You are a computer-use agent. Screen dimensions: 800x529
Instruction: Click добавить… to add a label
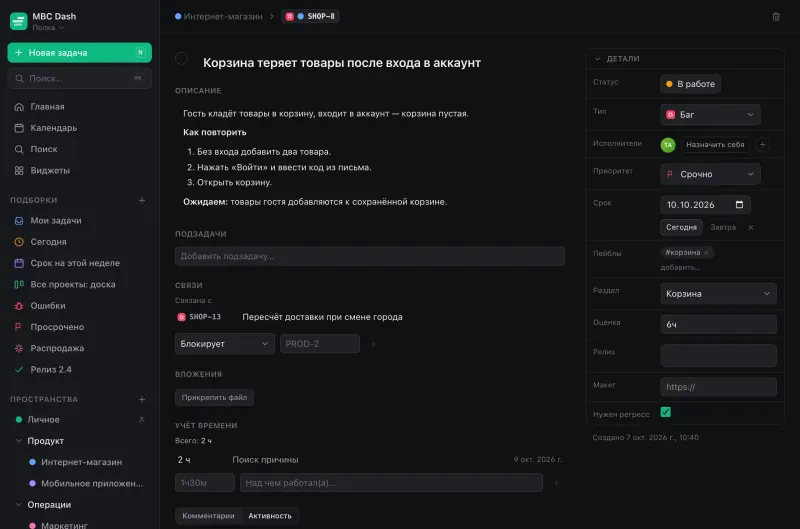680,268
